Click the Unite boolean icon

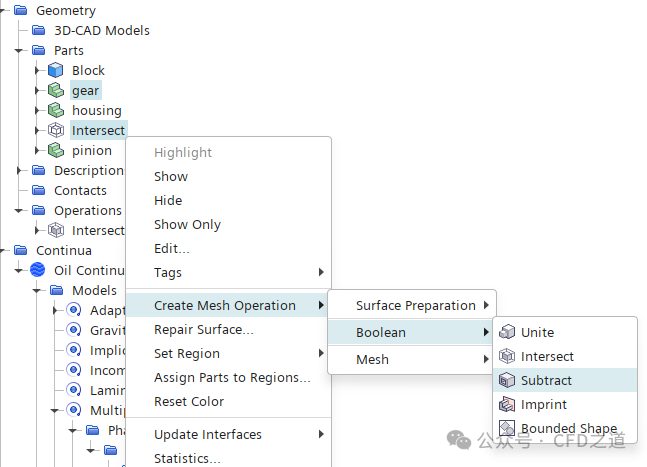[508, 332]
